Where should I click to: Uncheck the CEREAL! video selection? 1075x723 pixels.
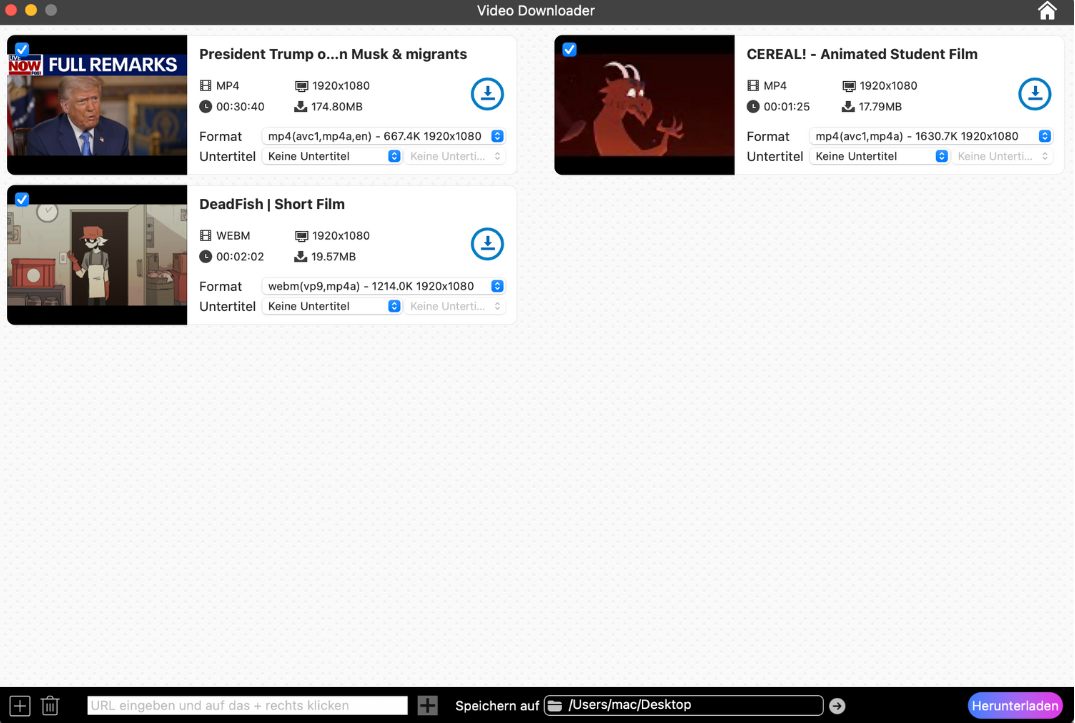click(569, 49)
